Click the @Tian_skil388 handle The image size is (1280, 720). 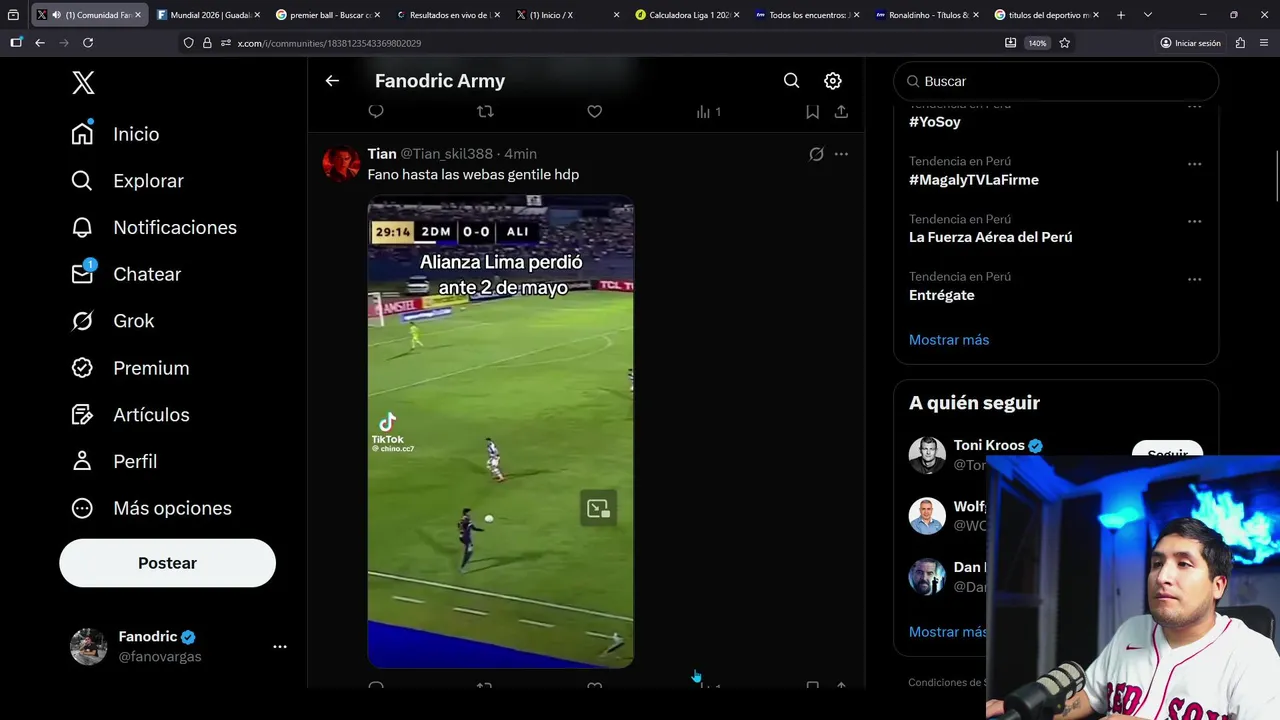click(446, 154)
